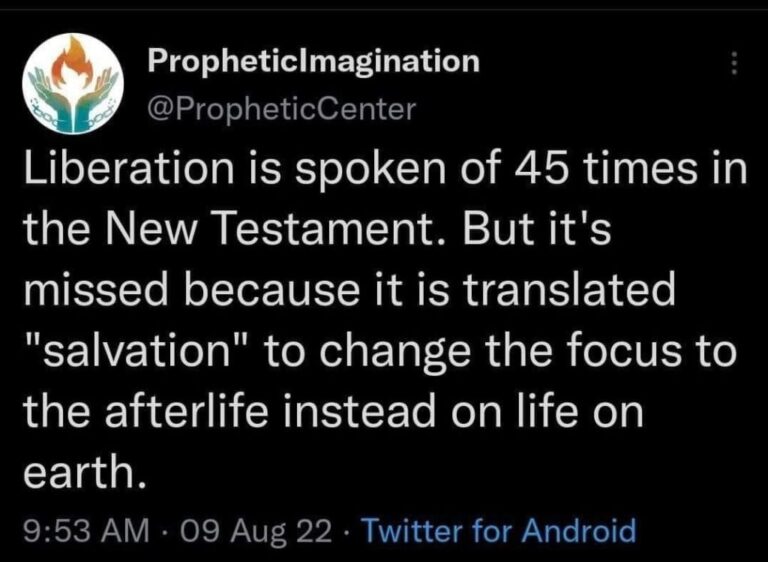Visit the @PropheticCenter handle
The image size is (768, 562).
coord(281,108)
